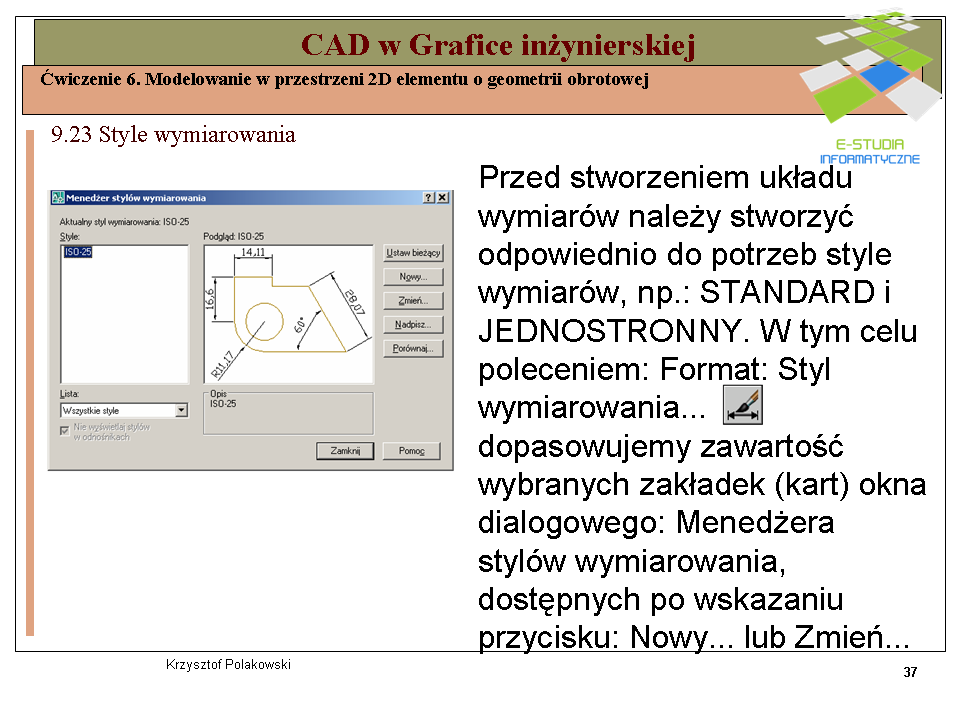Click the Opis ISO-25 description box
The image size is (960, 720).
(288, 413)
